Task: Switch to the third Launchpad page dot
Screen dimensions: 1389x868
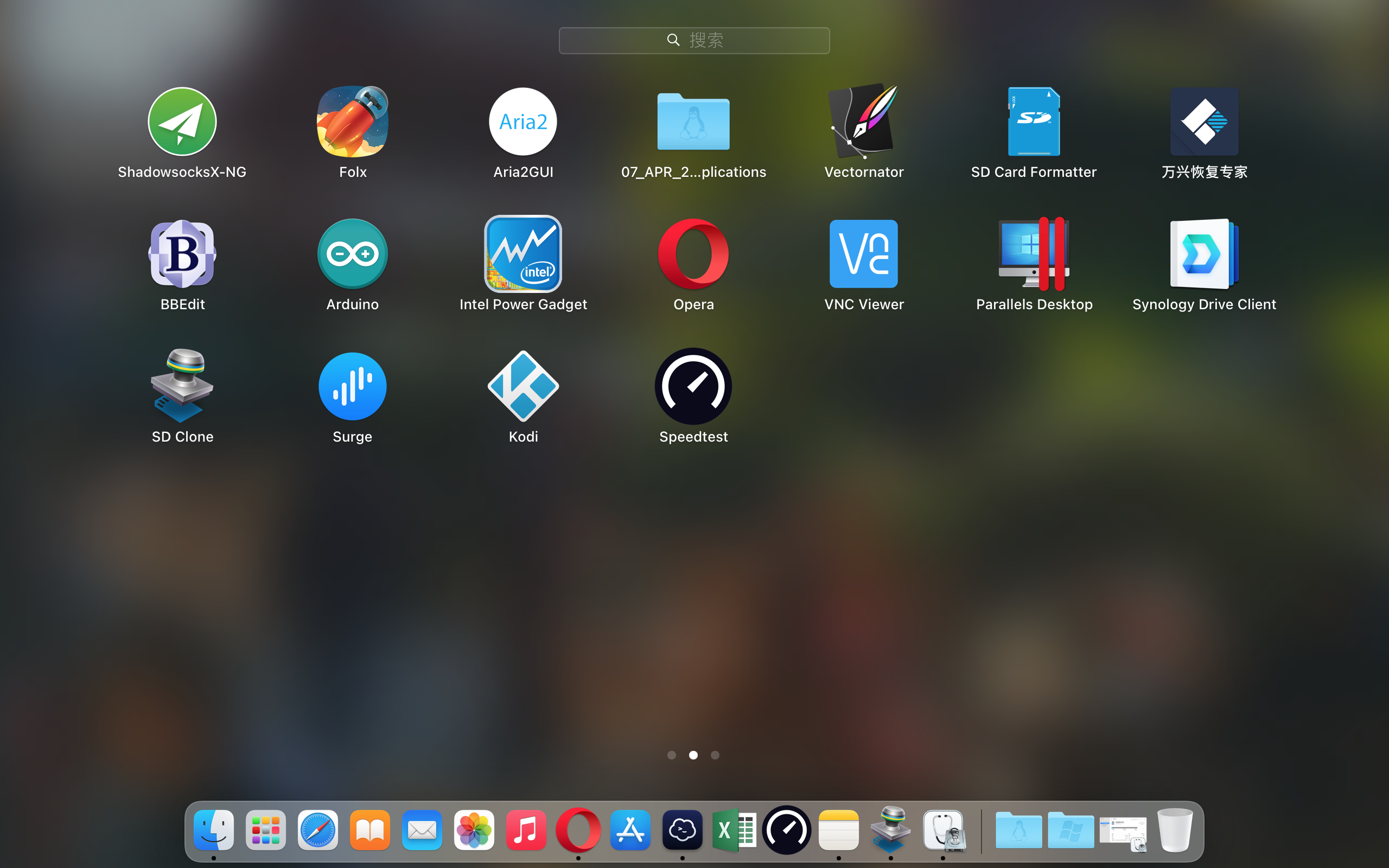Action: pos(715,755)
